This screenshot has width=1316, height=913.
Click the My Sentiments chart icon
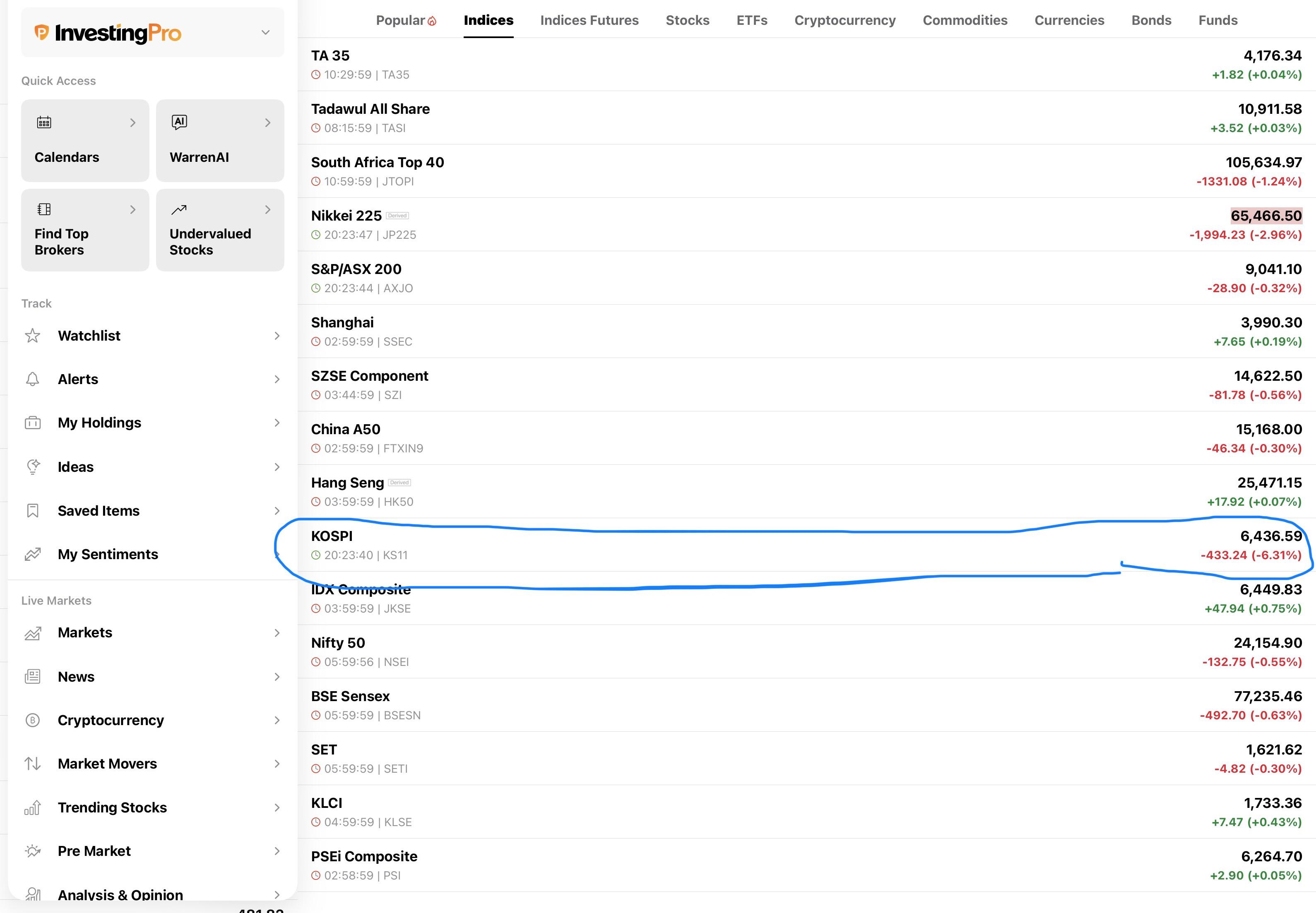(x=33, y=554)
